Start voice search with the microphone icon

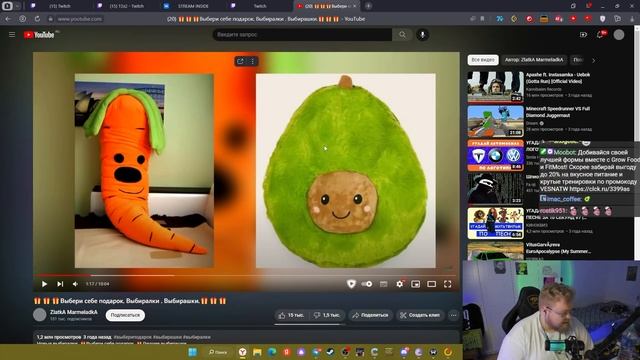(422, 35)
